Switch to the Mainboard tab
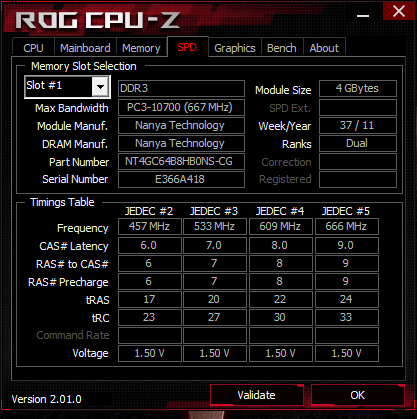The image size is (417, 419). [x=85, y=48]
